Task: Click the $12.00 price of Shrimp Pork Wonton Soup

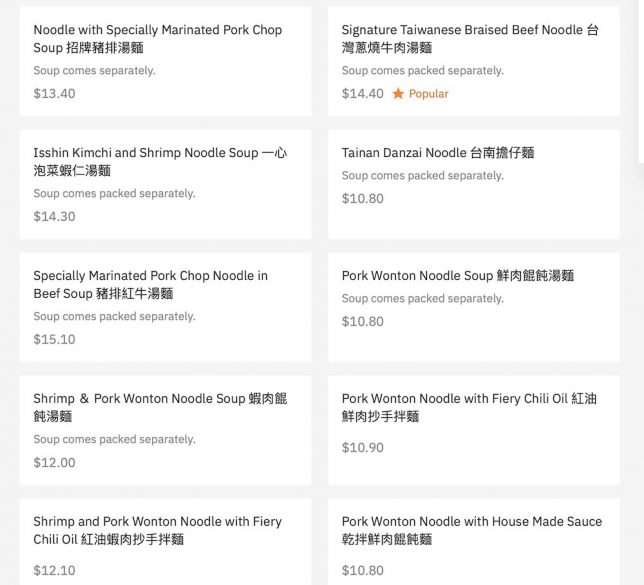Action: tap(54, 463)
